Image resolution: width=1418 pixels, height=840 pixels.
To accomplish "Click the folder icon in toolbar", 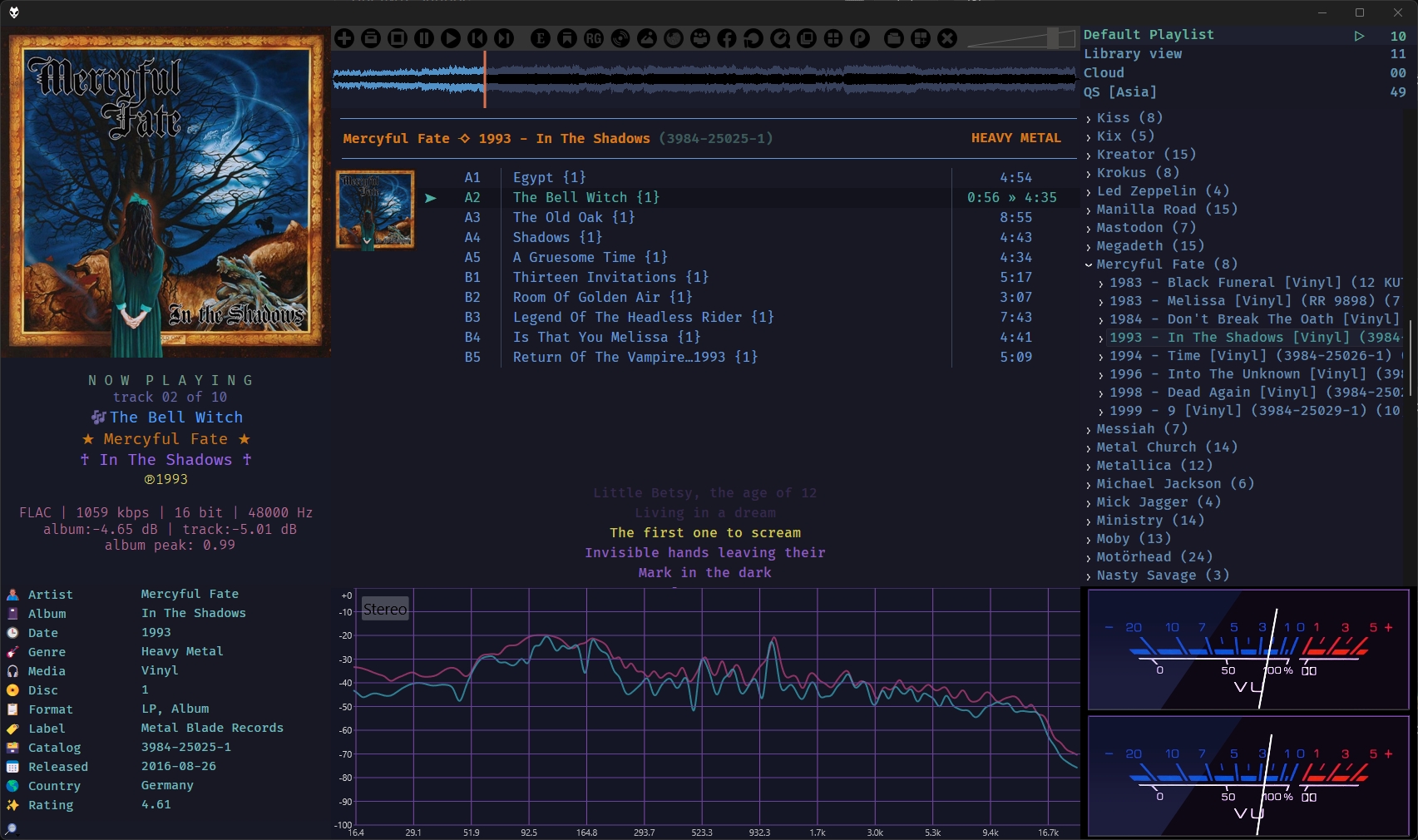I will (x=894, y=38).
